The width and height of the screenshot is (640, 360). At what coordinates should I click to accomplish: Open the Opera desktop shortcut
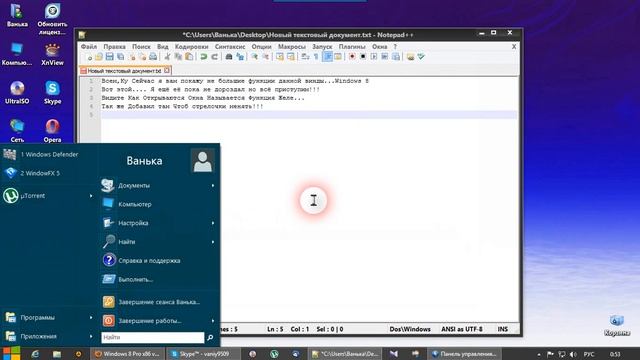52,130
